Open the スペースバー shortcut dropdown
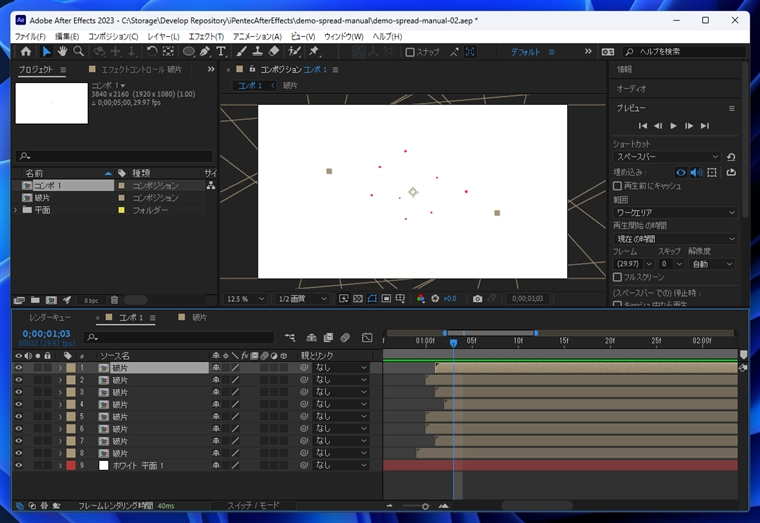The image size is (760, 523). point(667,157)
